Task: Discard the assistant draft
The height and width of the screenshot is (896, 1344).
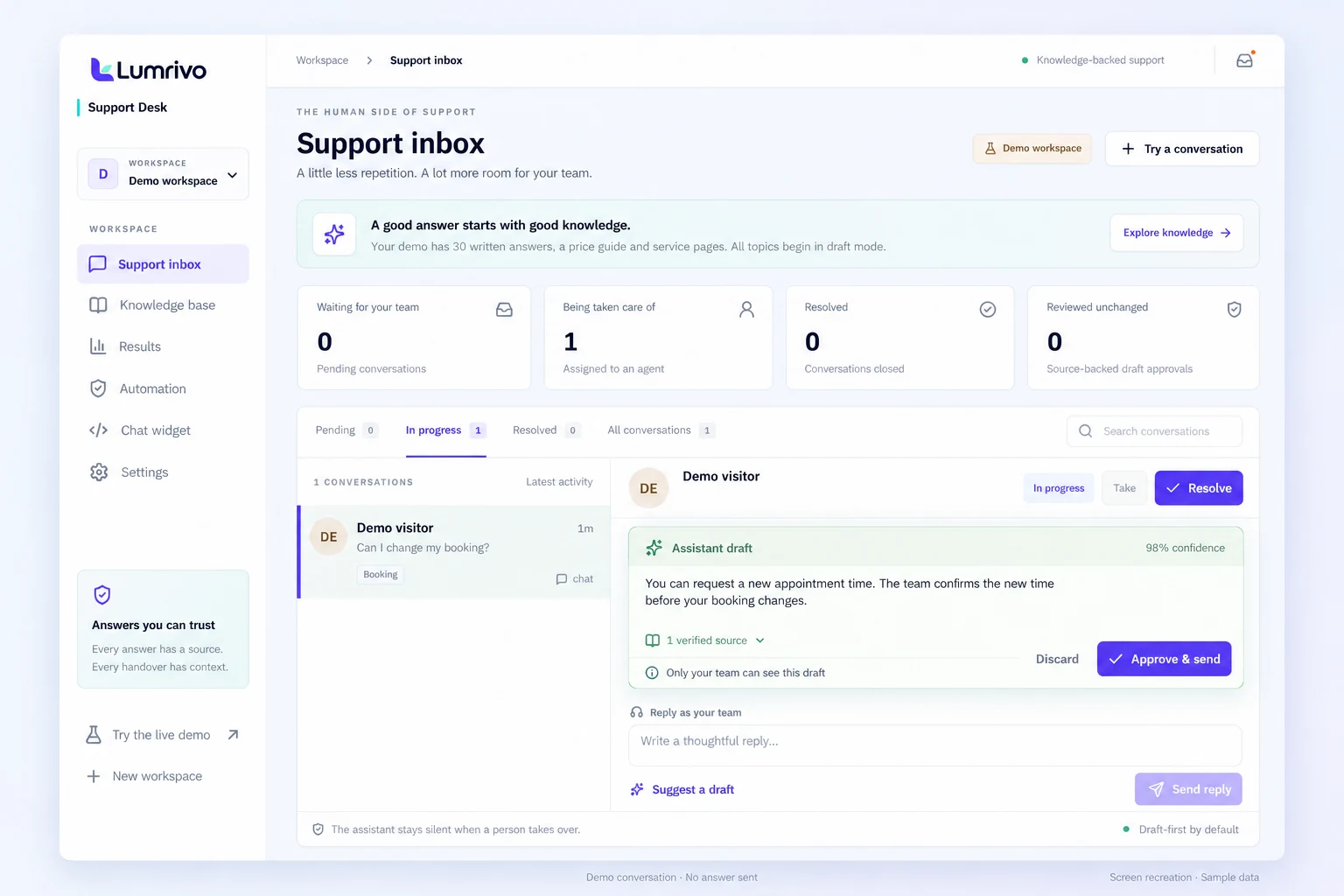Action: point(1057,659)
